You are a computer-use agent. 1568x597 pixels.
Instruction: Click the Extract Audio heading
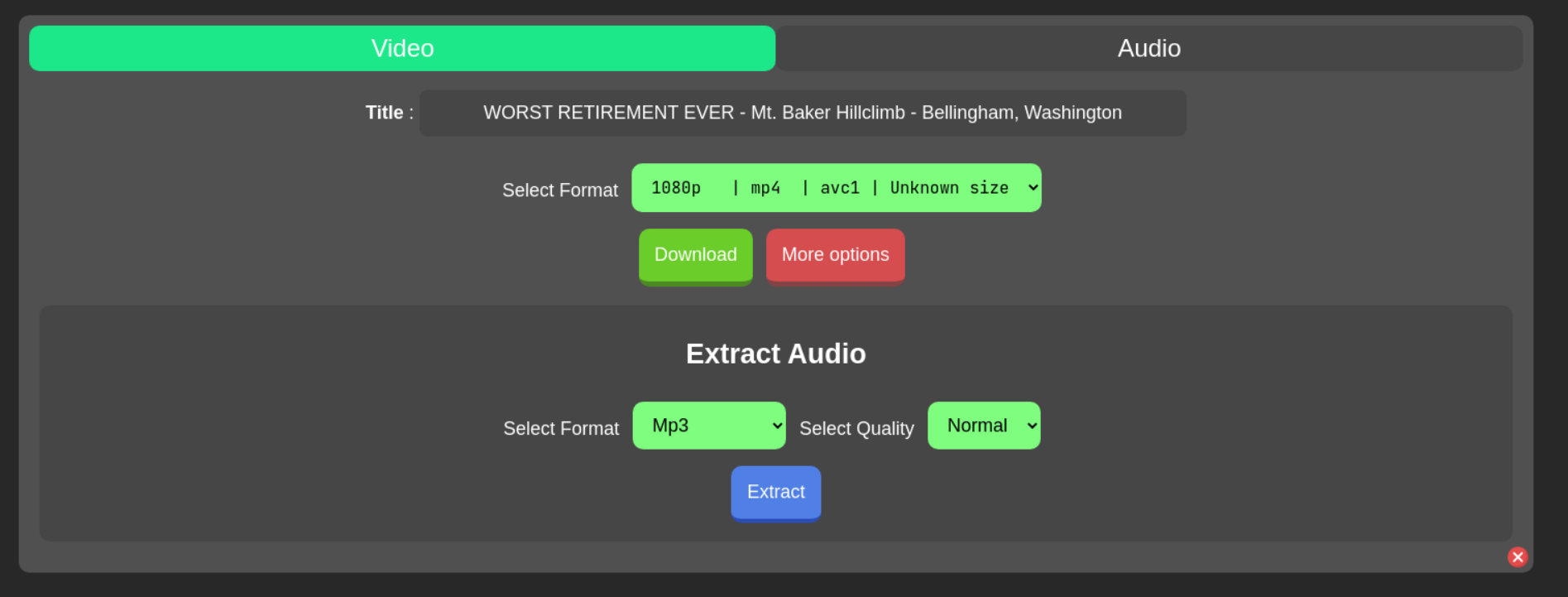[x=775, y=354]
